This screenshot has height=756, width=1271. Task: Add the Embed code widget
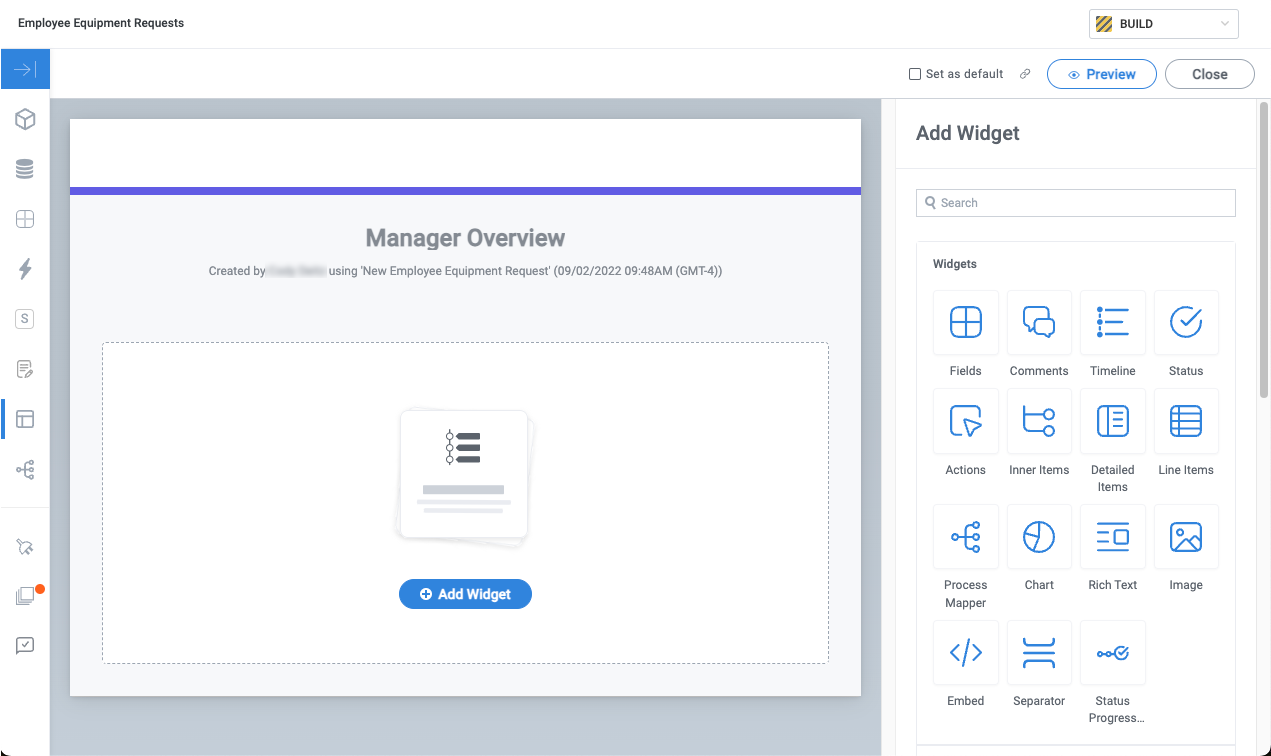(x=965, y=653)
